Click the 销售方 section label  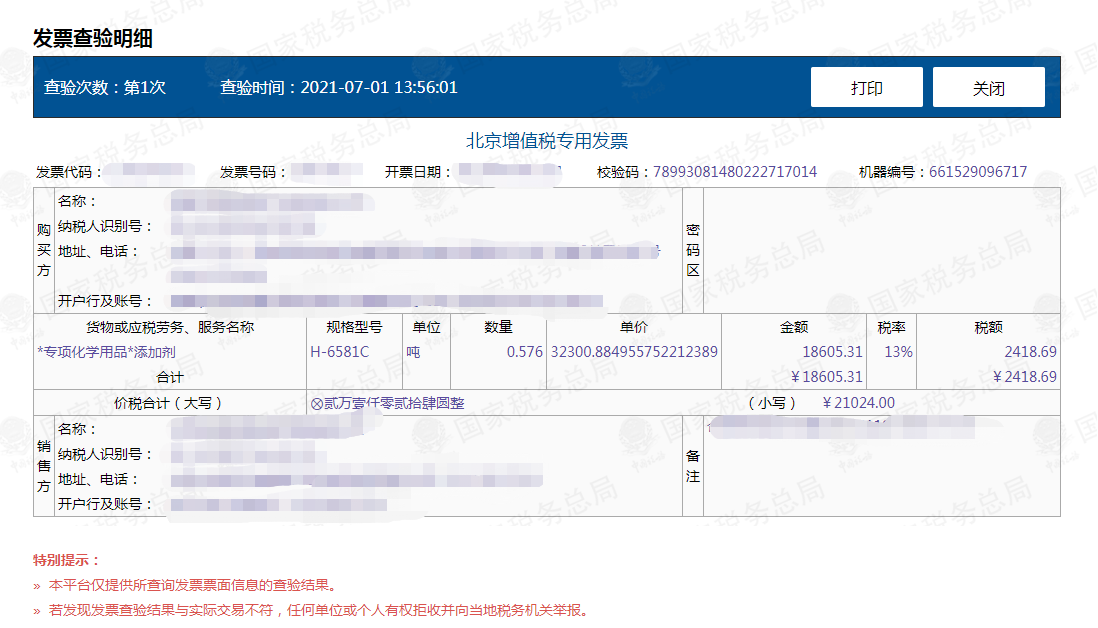click(x=43, y=466)
